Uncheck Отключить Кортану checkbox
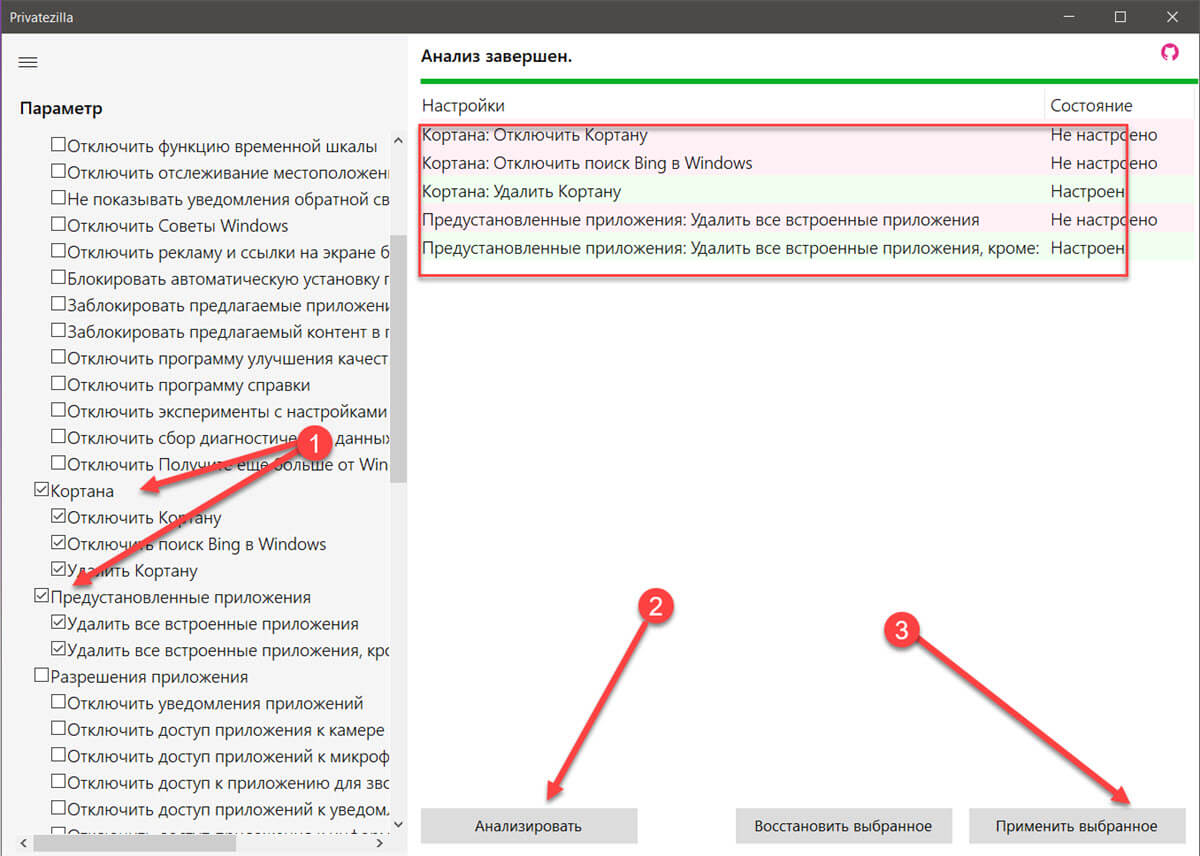 click(58, 517)
